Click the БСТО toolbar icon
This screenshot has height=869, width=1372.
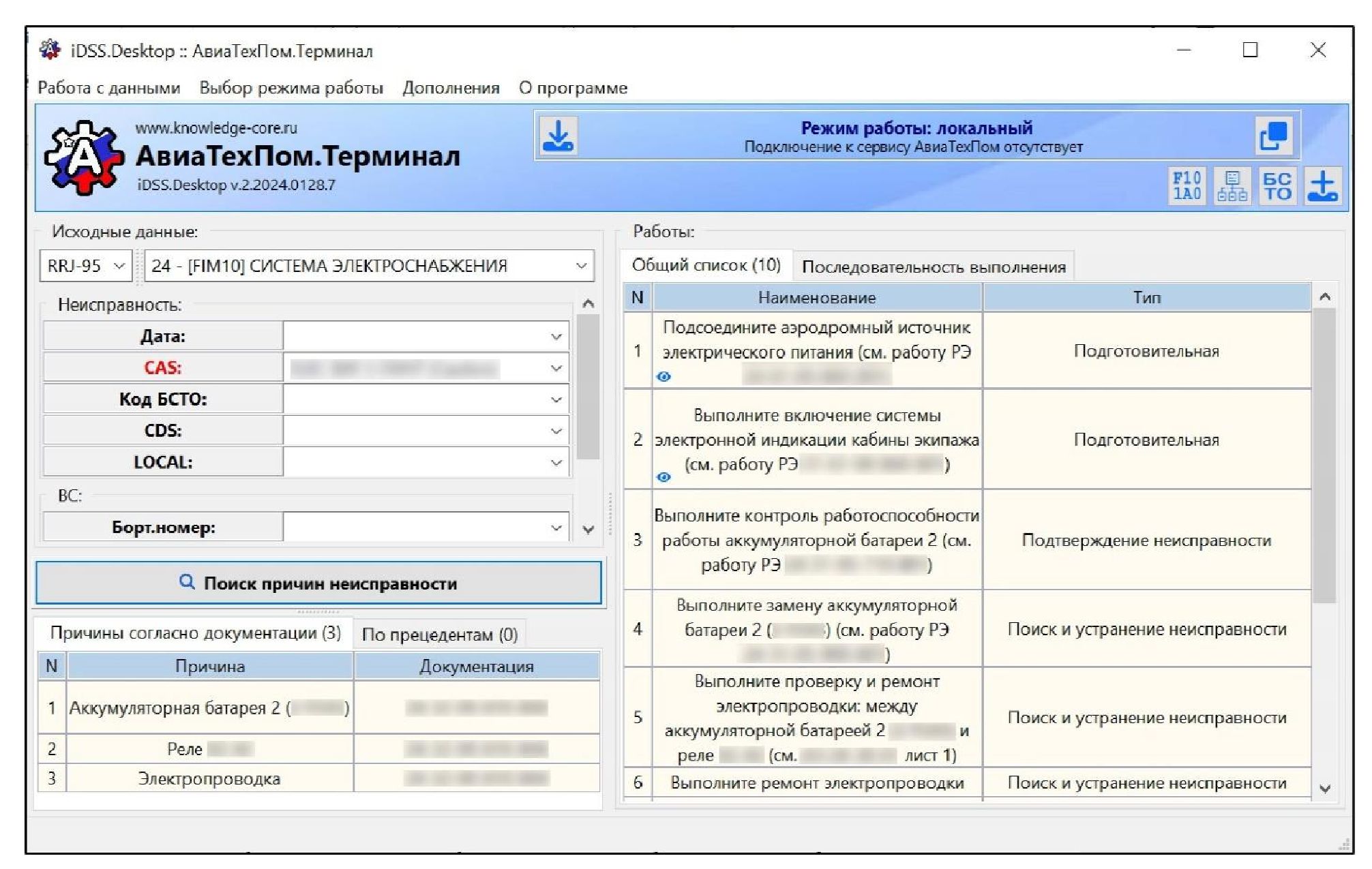click(x=1277, y=185)
